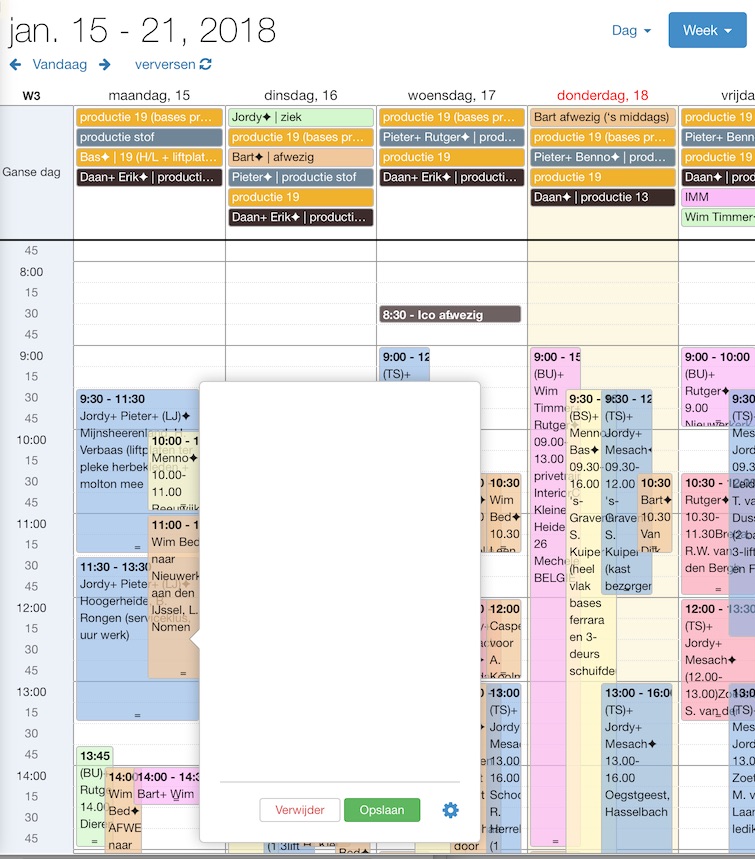Open Thursday 10:30 Bart appointment

pyautogui.click(x=655, y=513)
